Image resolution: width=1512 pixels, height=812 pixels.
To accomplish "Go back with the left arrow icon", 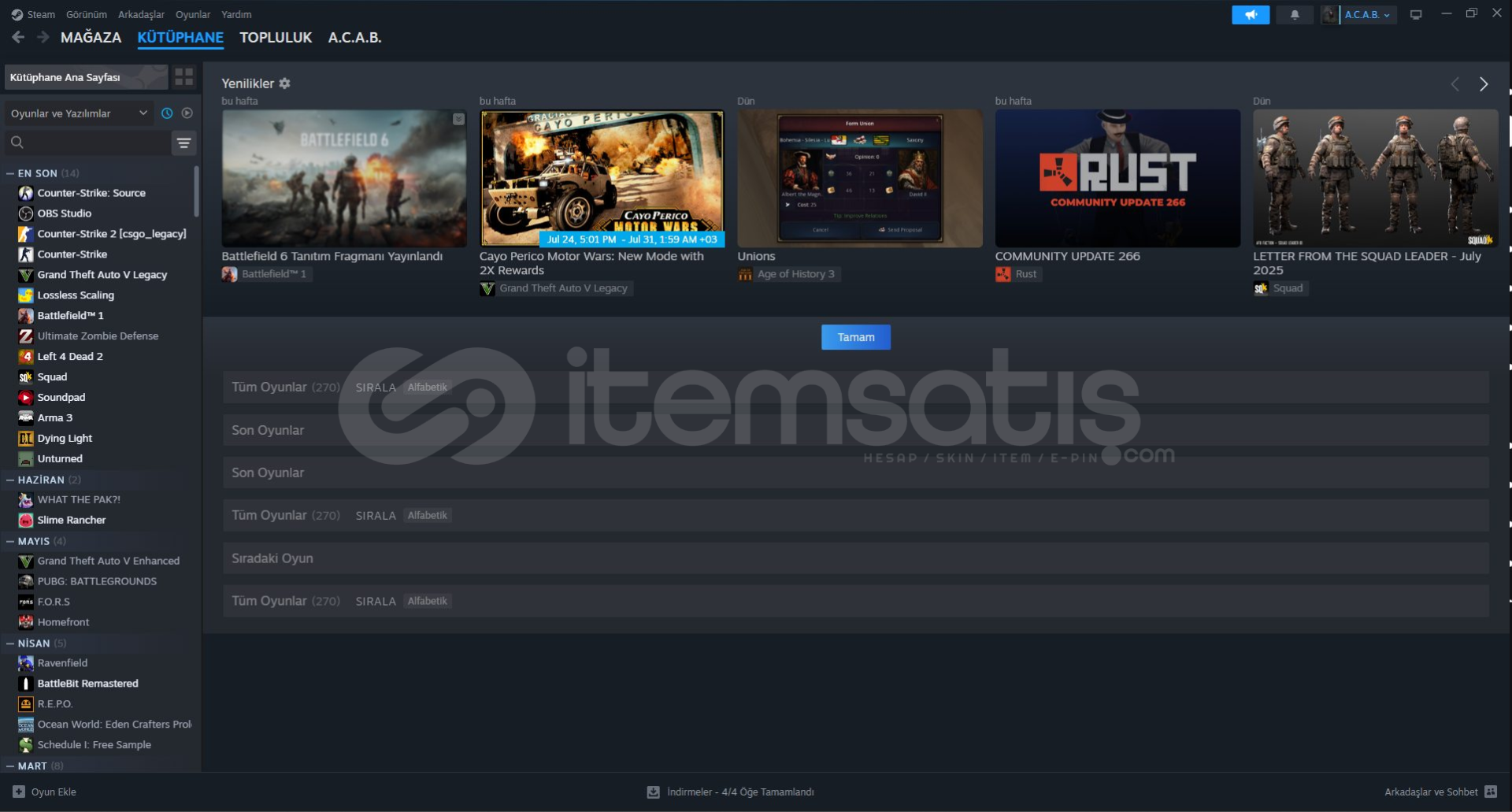I will (x=18, y=37).
